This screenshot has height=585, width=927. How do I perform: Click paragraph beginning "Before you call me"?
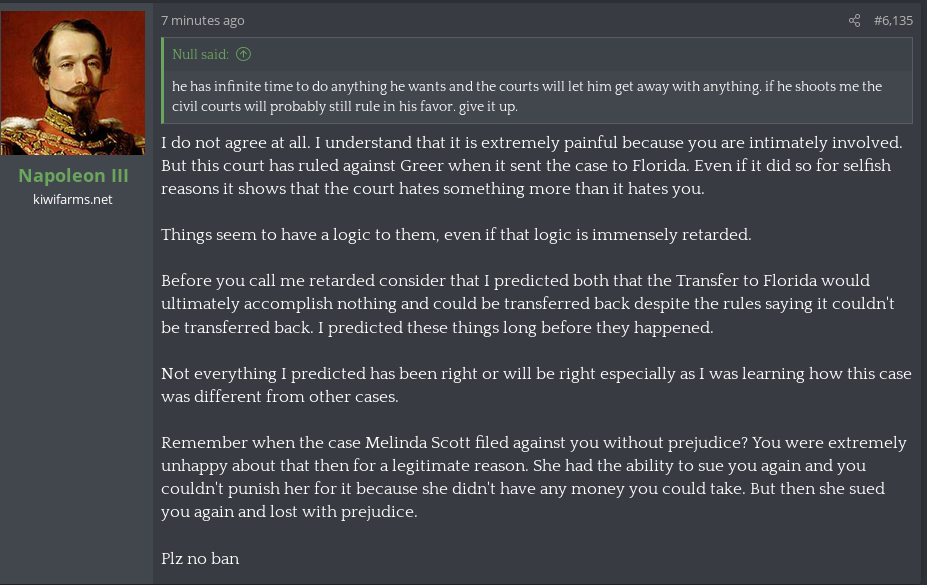point(527,304)
